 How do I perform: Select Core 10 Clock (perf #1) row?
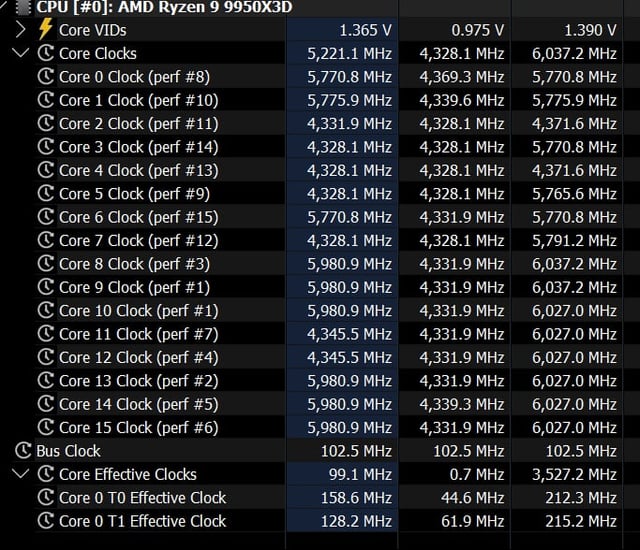point(139,310)
